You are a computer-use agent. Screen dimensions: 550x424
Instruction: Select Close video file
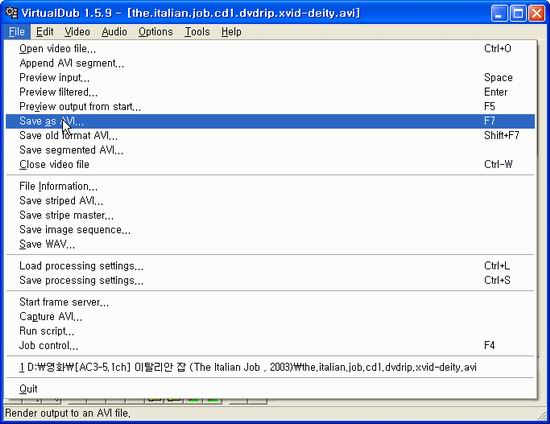(x=270, y=164)
